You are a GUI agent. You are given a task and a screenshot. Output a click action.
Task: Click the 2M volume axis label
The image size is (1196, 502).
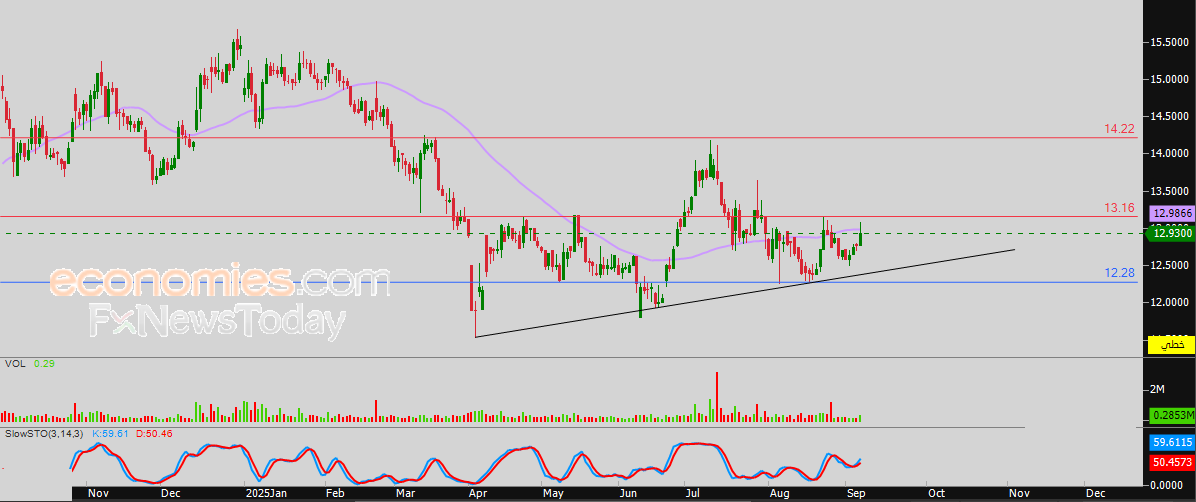click(1157, 389)
